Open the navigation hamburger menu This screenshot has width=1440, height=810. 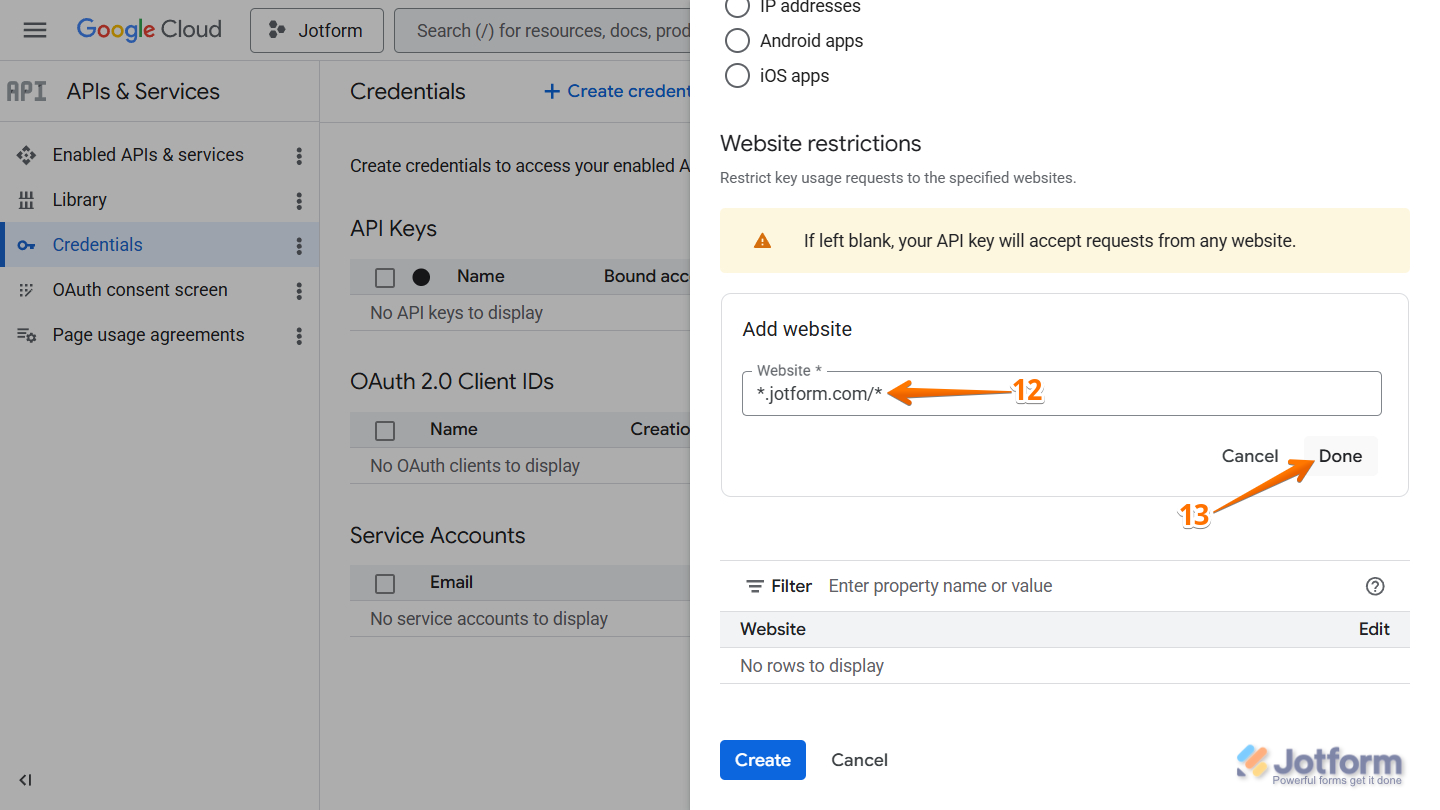[x=34, y=29]
